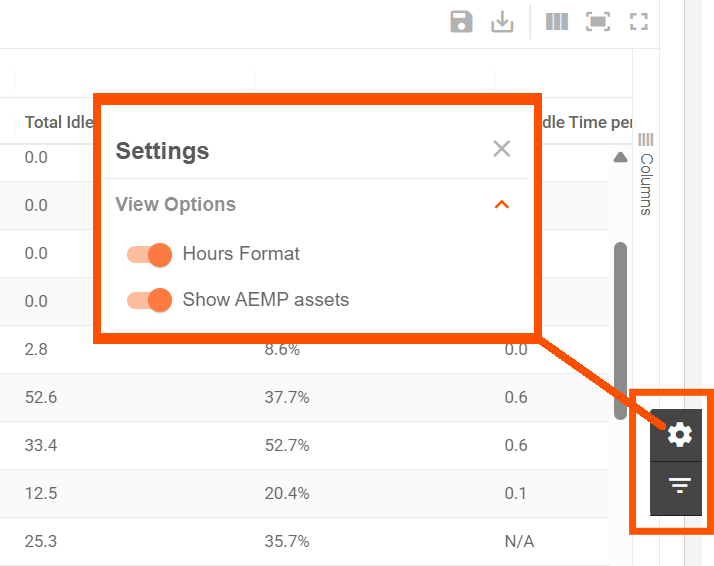Click the download icon in toolbar

tap(502, 22)
